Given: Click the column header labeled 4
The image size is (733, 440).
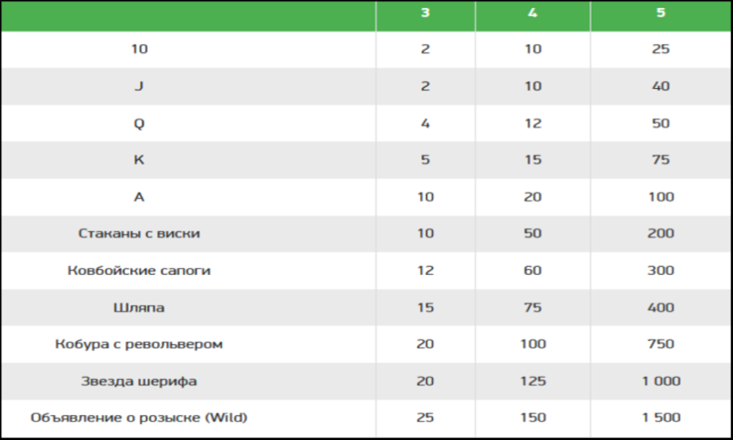Looking at the screenshot, I should tap(532, 14).
